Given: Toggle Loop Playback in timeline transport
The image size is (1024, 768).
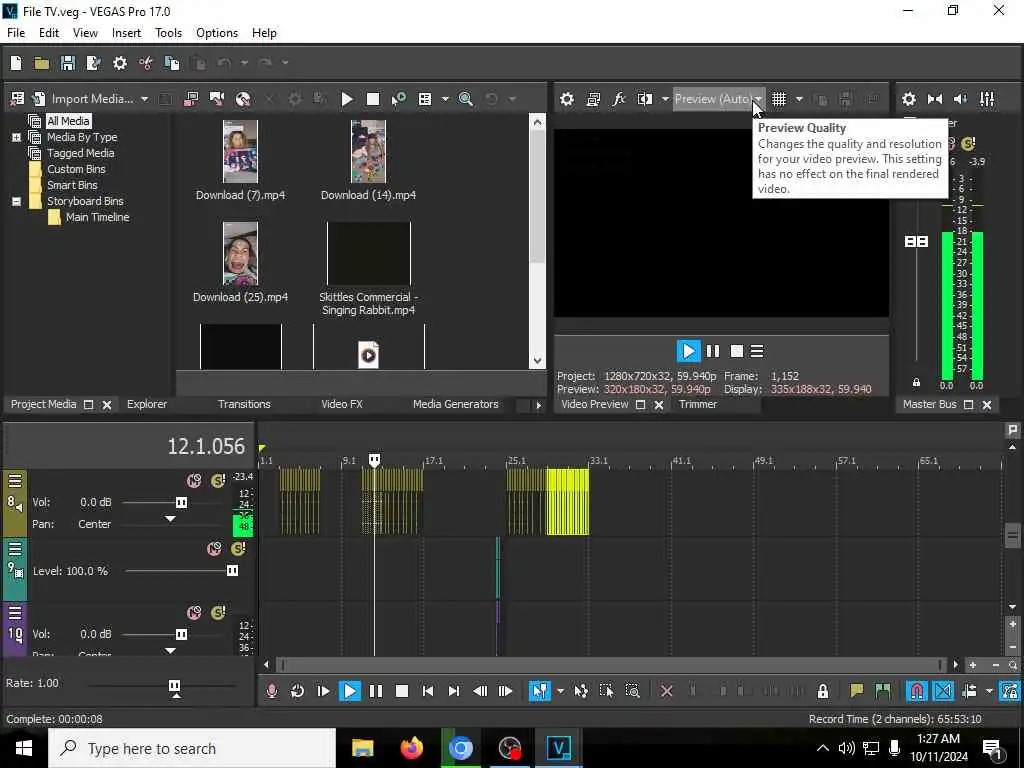Looking at the screenshot, I should point(297,691).
